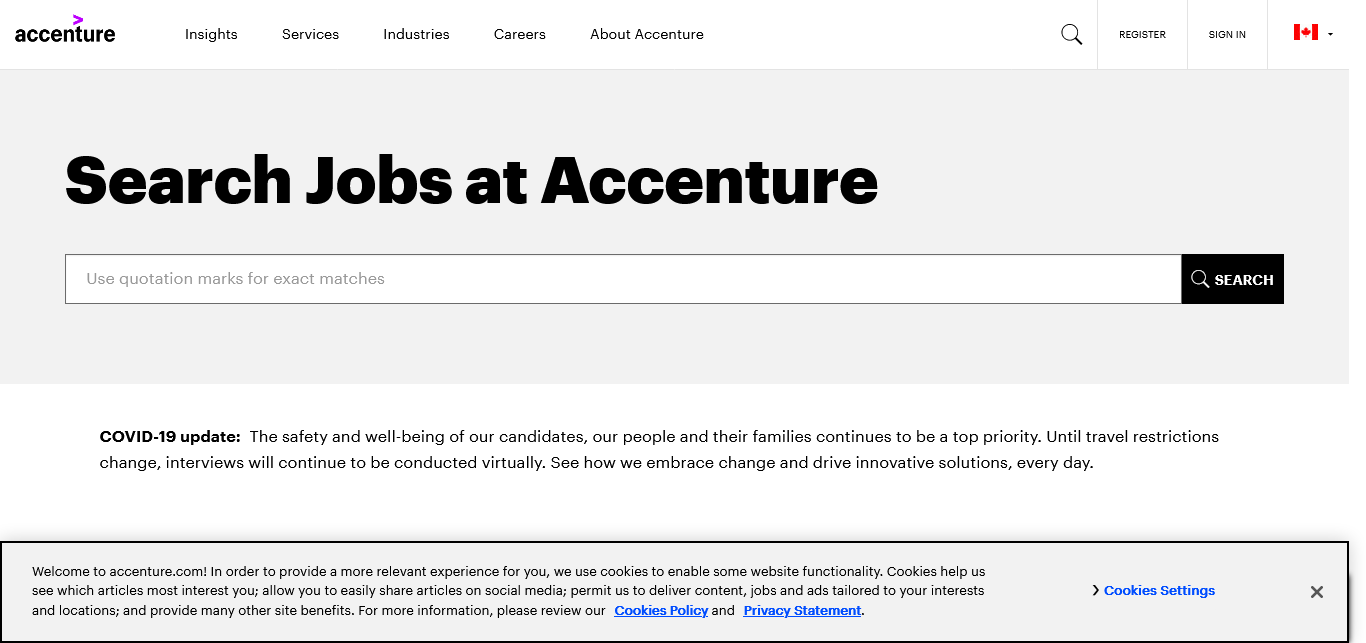The height and width of the screenshot is (643, 1366).
Task: Click the Search Jobs at Accenture heading
Action: (471, 181)
